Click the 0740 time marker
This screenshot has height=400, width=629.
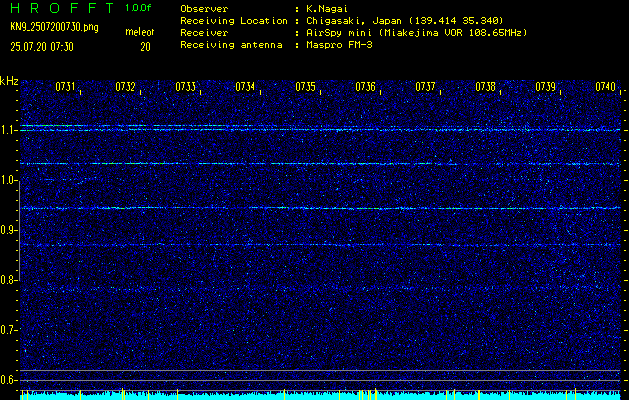pos(605,87)
